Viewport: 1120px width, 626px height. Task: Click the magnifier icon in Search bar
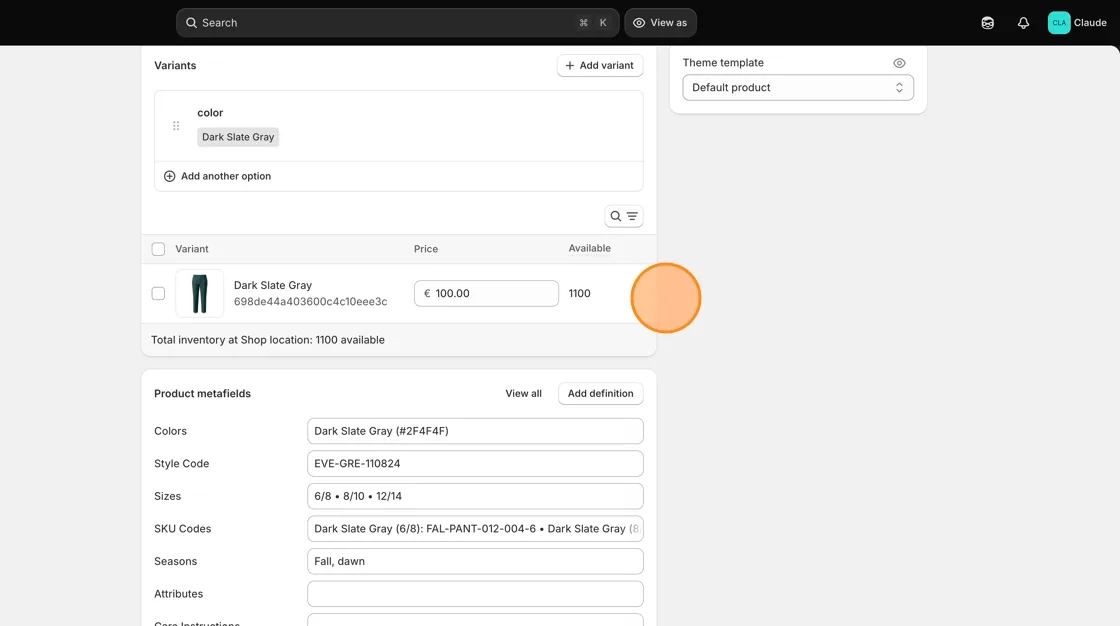pos(191,23)
